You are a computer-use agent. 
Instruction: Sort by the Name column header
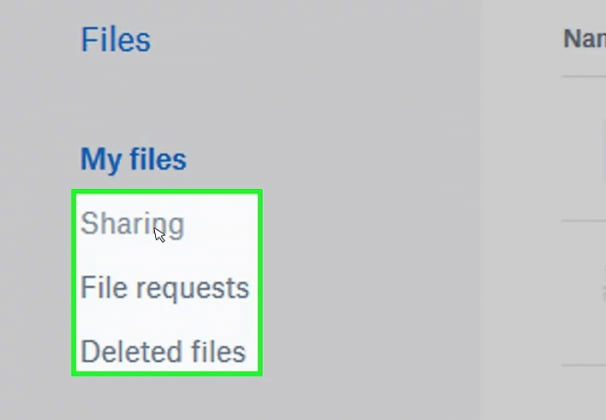585,39
